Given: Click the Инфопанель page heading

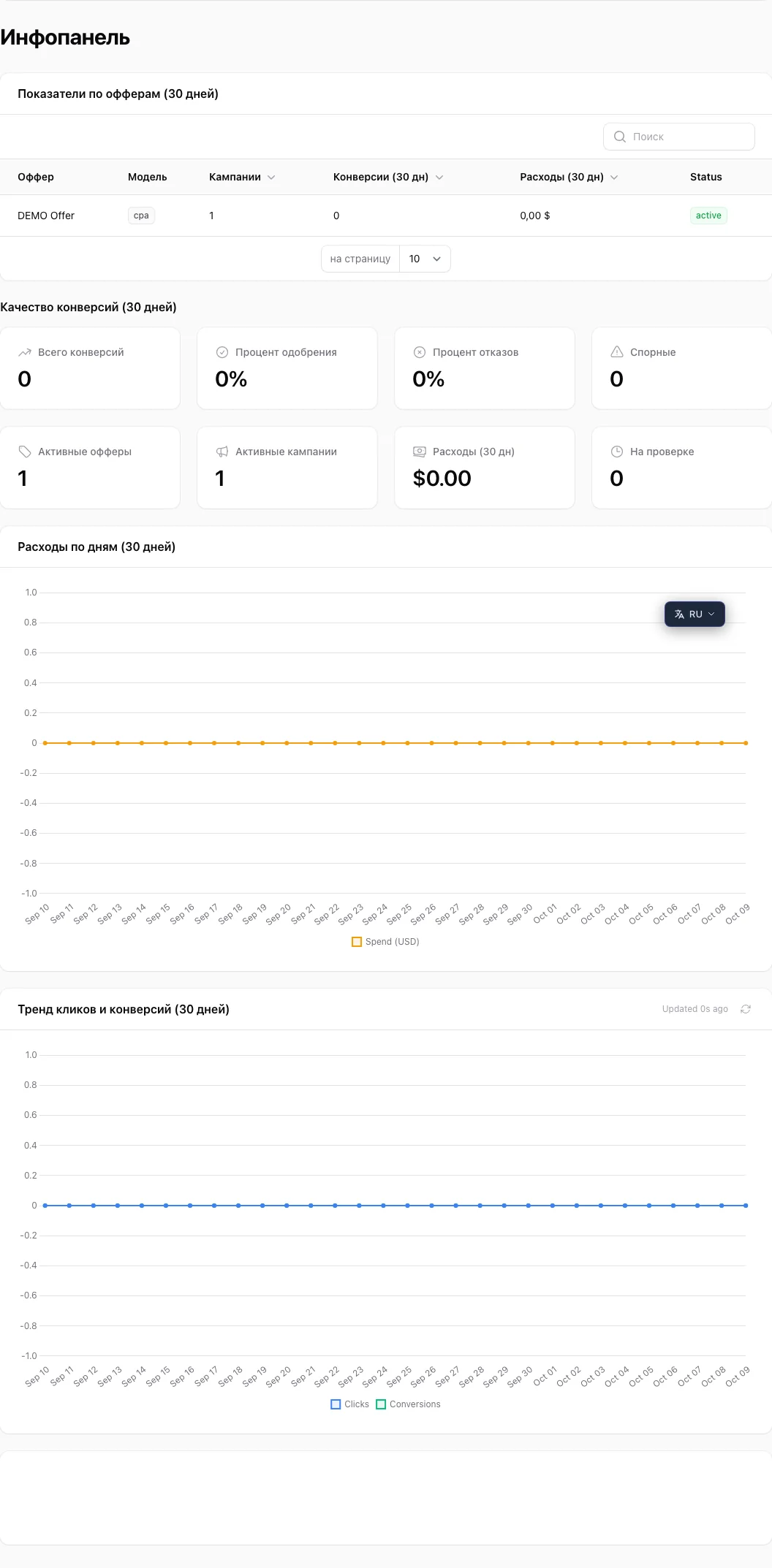Looking at the screenshot, I should pos(65,37).
